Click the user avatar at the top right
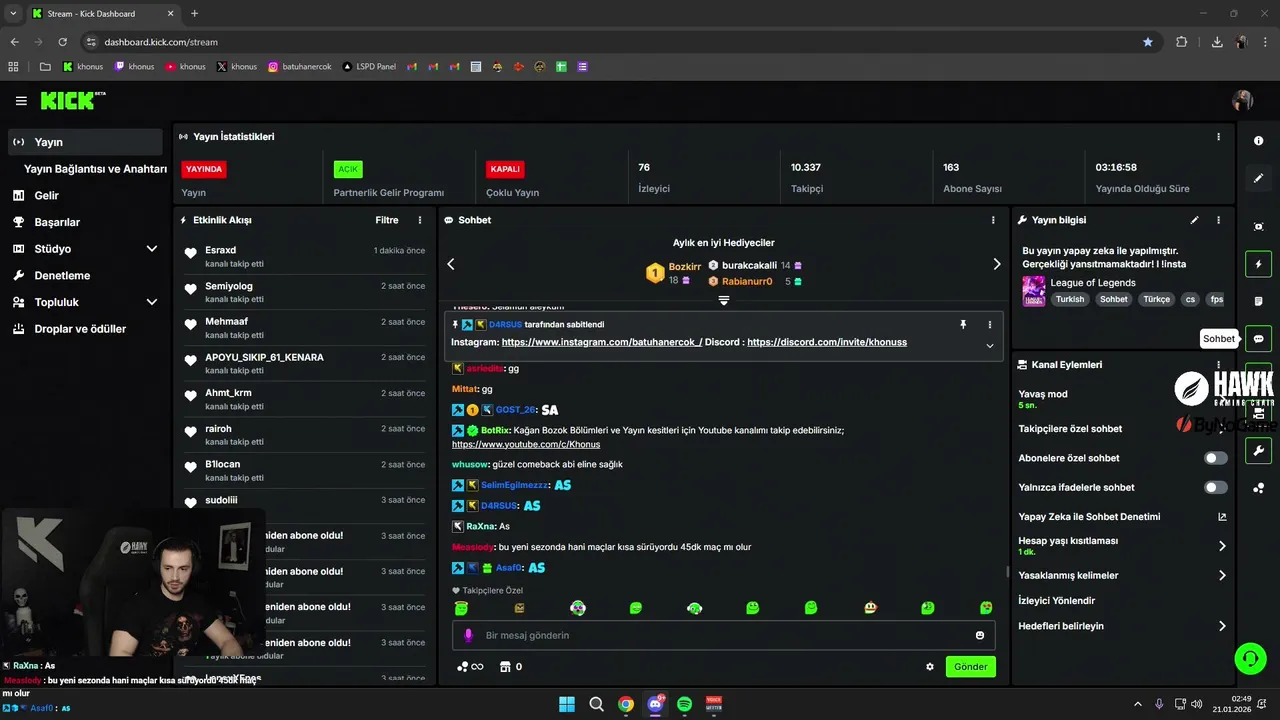The image size is (1280, 720). [x=1243, y=101]
